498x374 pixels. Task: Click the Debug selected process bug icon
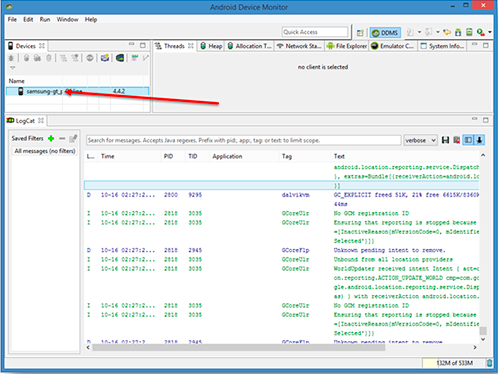point(11,58)
